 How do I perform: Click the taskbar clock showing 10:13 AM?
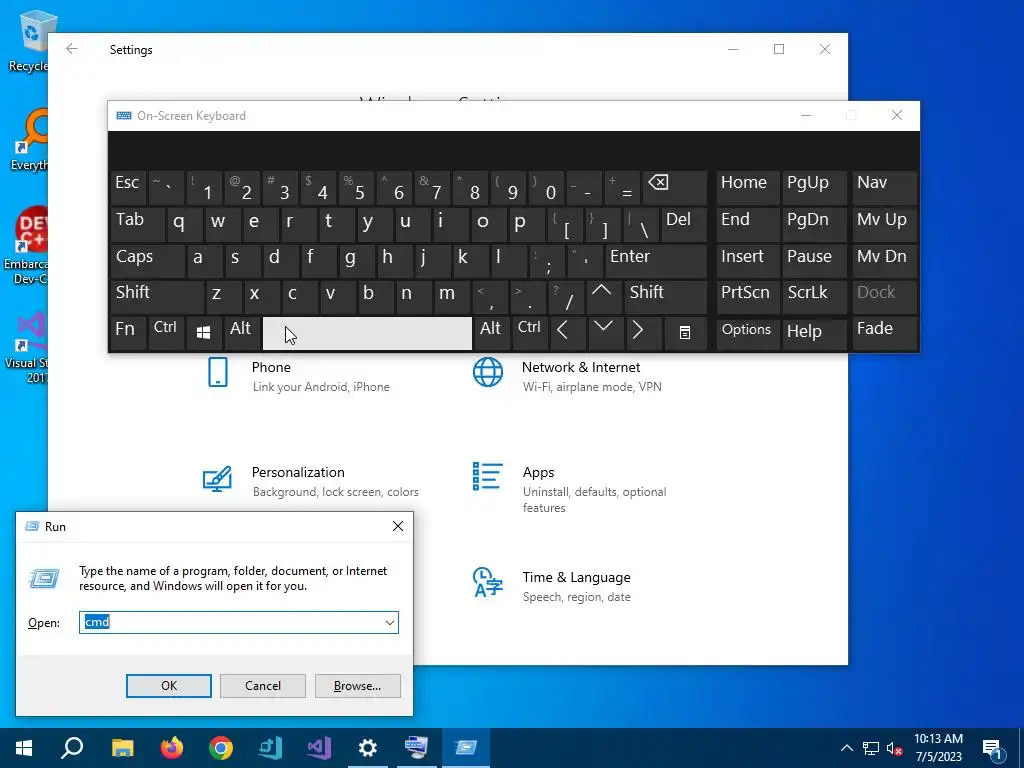(x=938, y=748)
